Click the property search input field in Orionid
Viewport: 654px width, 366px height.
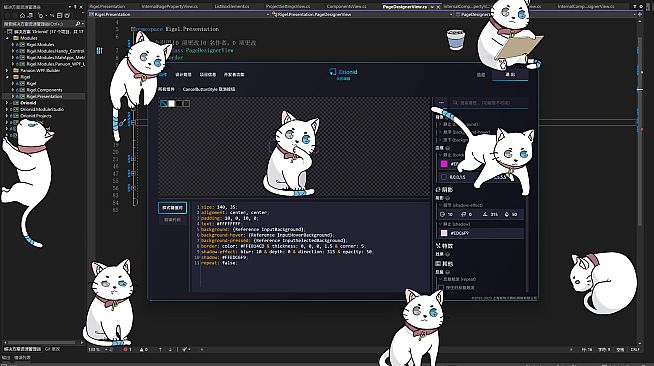489,103
